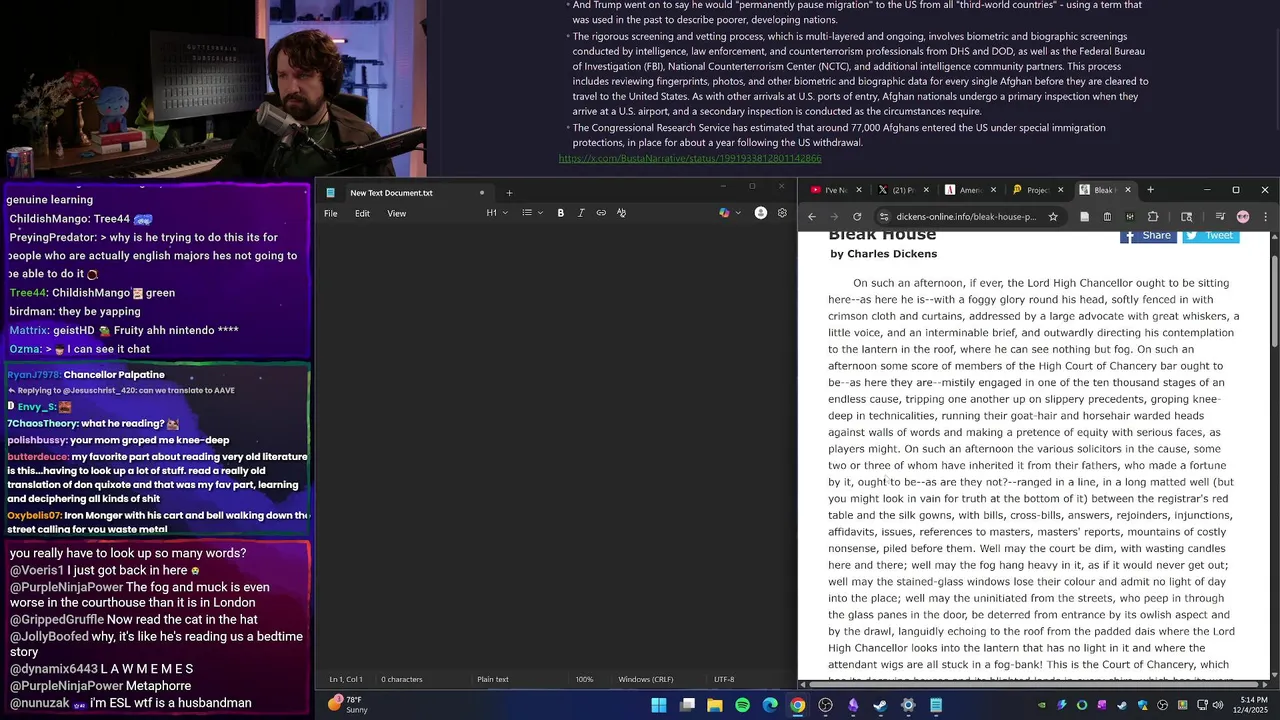The image size is (1280, 720).
Task: Click the Copilot icon in Notepad
Action: pyautogui.click(x=725, y=213)
